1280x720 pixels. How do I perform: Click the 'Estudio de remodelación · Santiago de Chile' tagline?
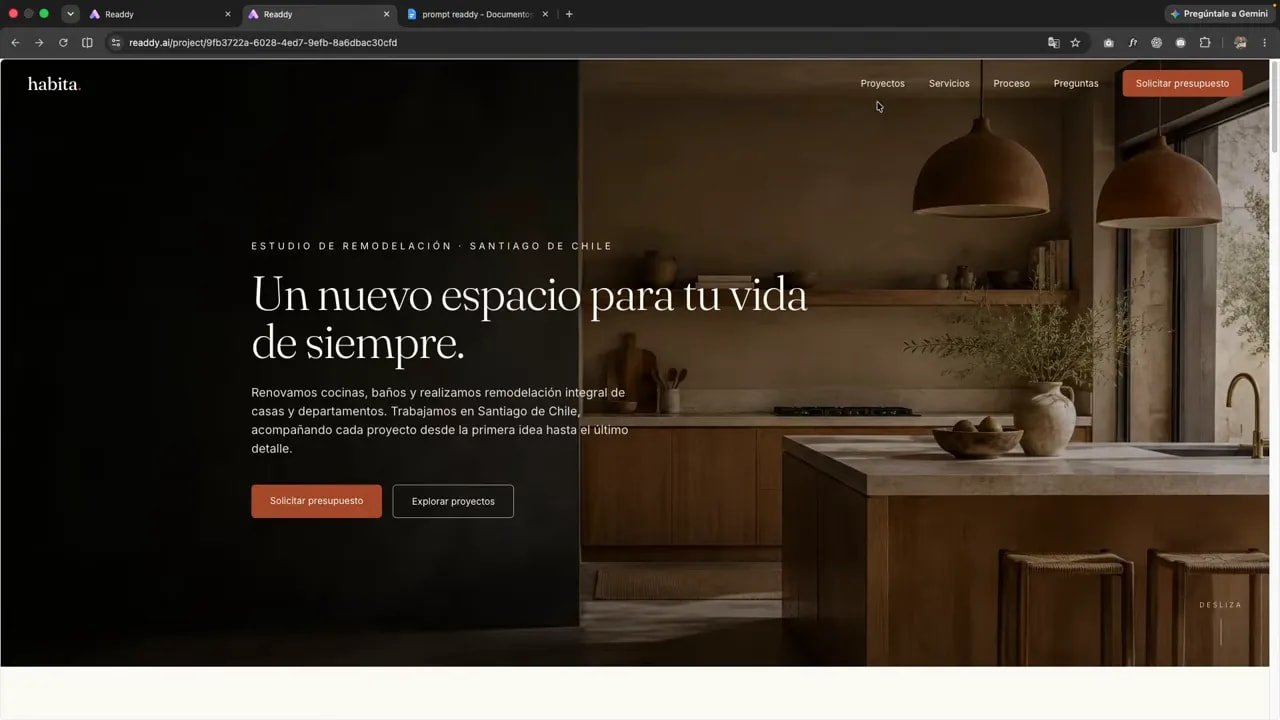tap(431, 246)
